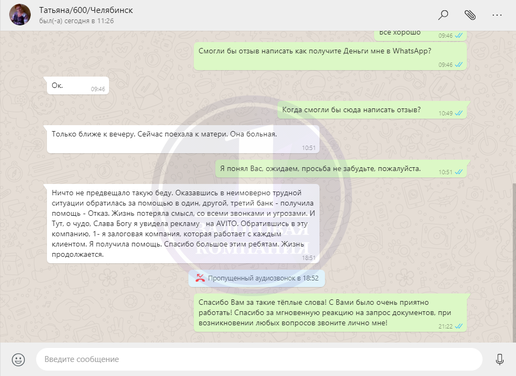Select message 'Смогли бы отзыв написать как получите Деньги'

pyautogui.click(x=330, y=57)
